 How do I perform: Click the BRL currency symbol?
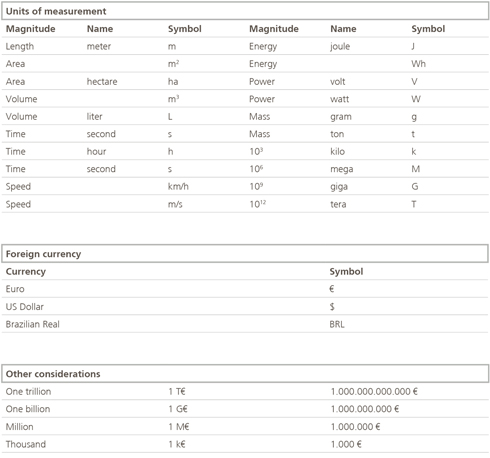[337, 324]
